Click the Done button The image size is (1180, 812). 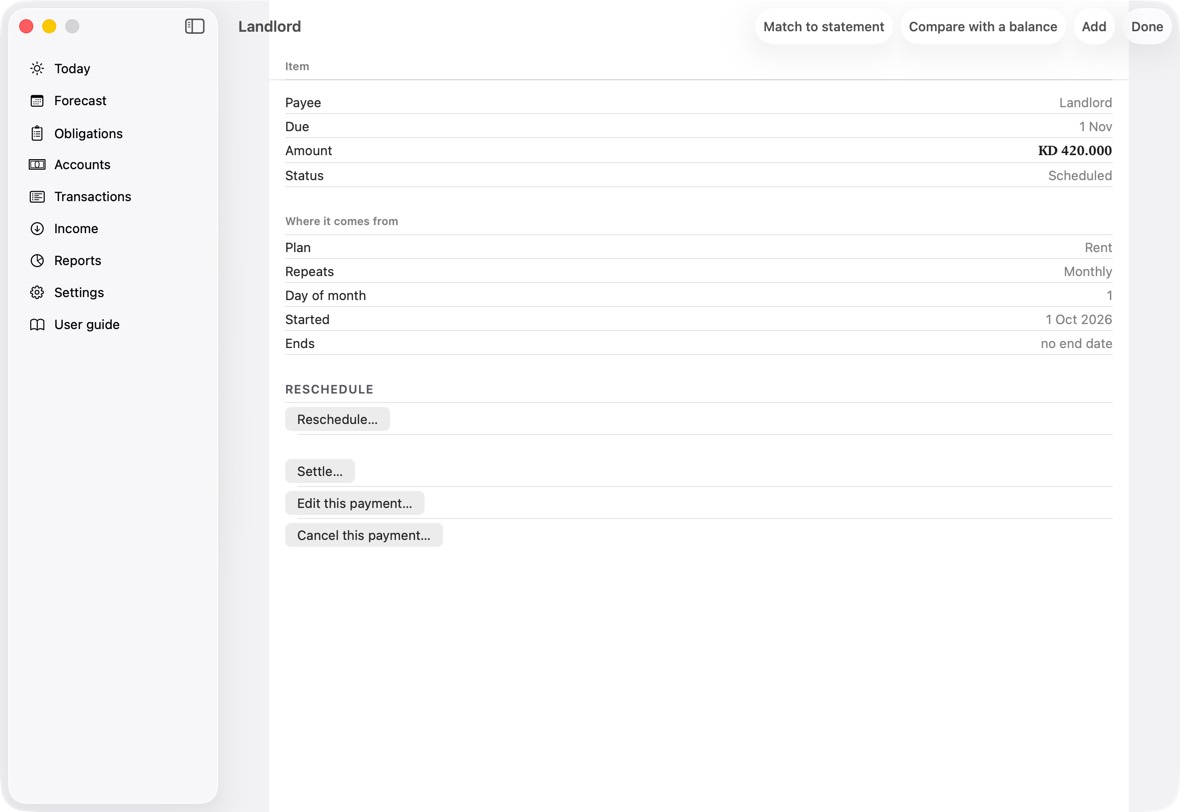(1147, 26)
